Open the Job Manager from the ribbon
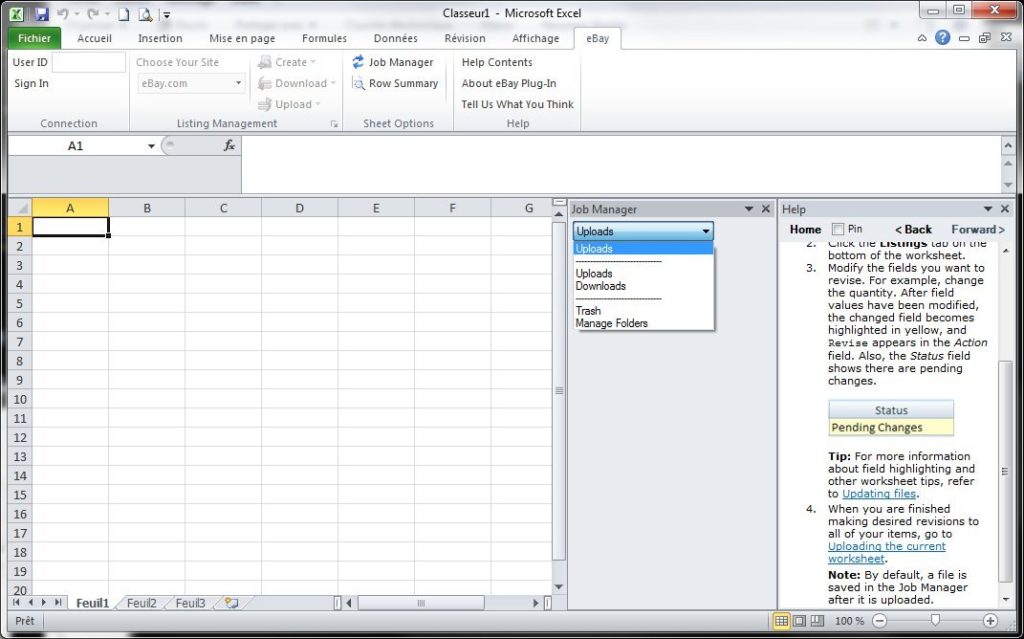This screenshot has width=1024, height=639. click(392, 62)
